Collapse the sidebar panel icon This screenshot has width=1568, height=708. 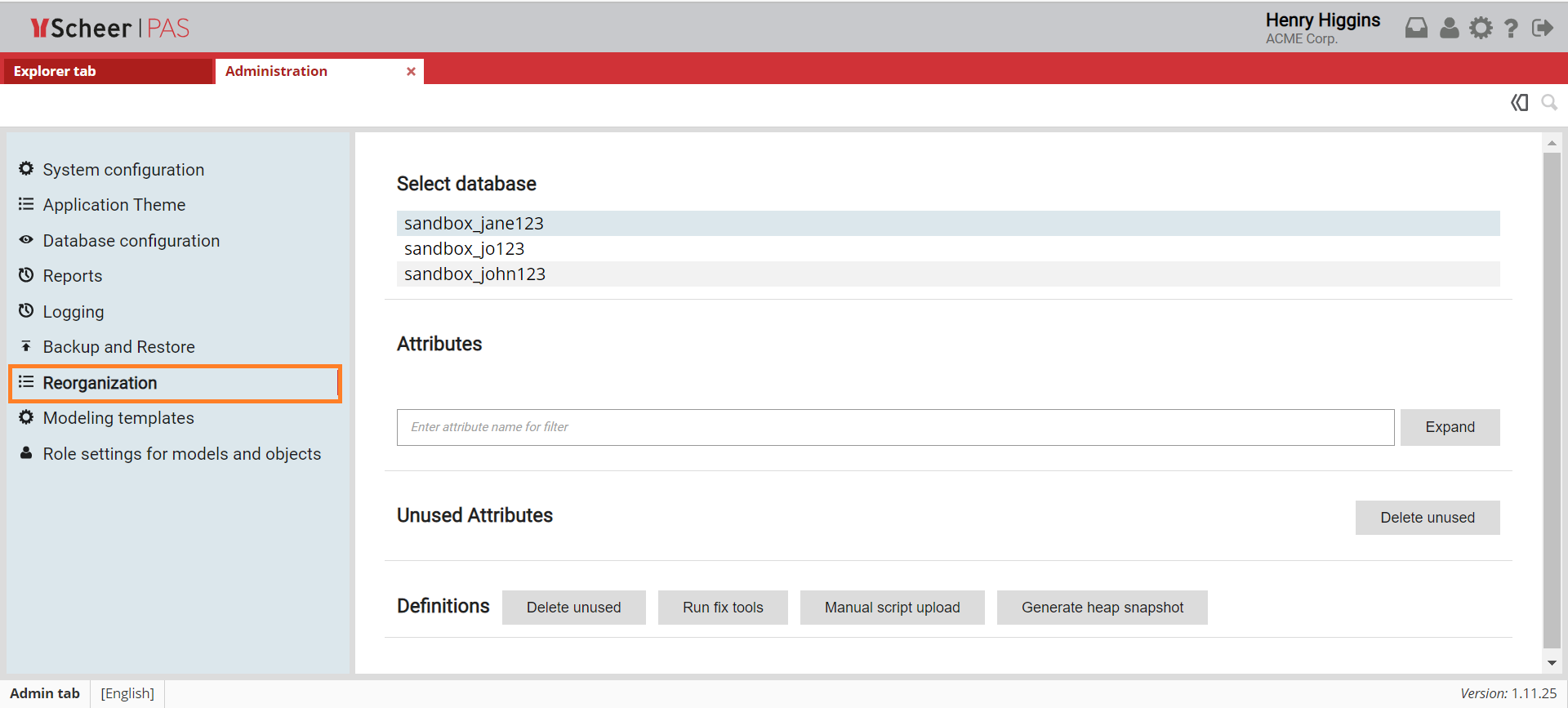point(1519,103)
